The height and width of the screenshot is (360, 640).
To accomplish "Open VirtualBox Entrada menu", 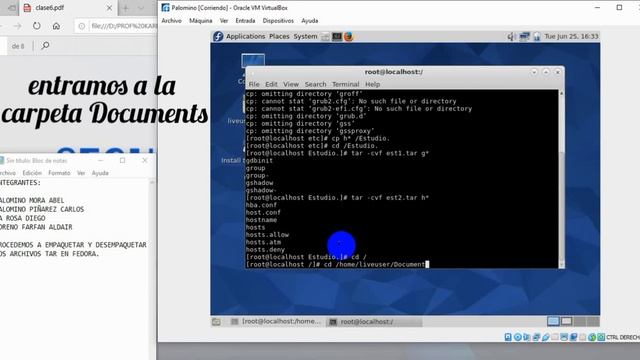I will [245, 20].
